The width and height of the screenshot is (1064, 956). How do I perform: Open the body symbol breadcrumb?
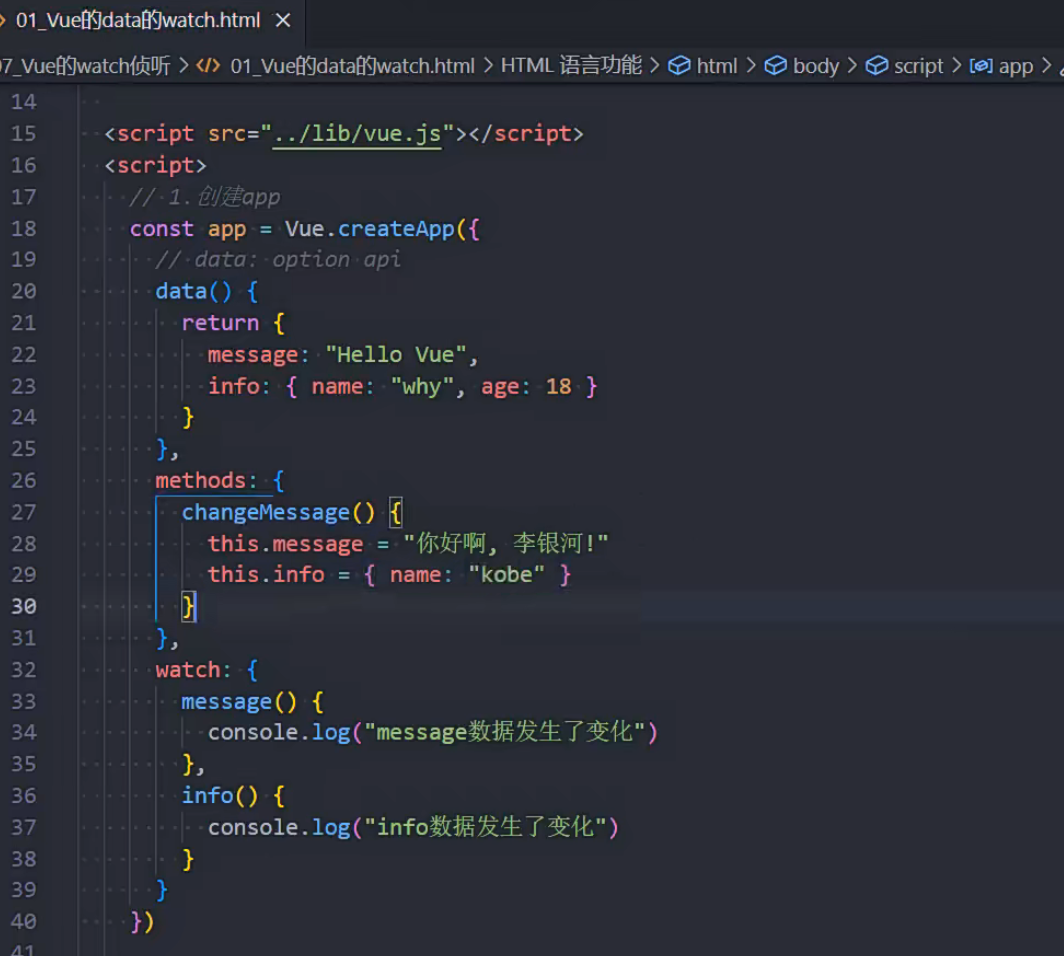(816, 66)
